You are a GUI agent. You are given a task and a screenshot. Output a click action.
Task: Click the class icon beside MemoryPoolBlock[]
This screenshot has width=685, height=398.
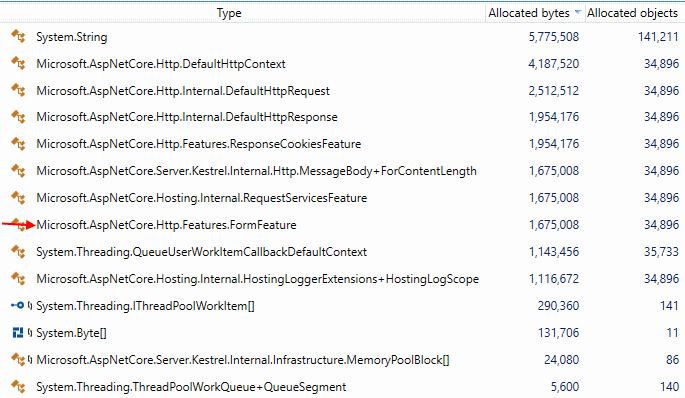pyautogui.click(x=18, y=360)
